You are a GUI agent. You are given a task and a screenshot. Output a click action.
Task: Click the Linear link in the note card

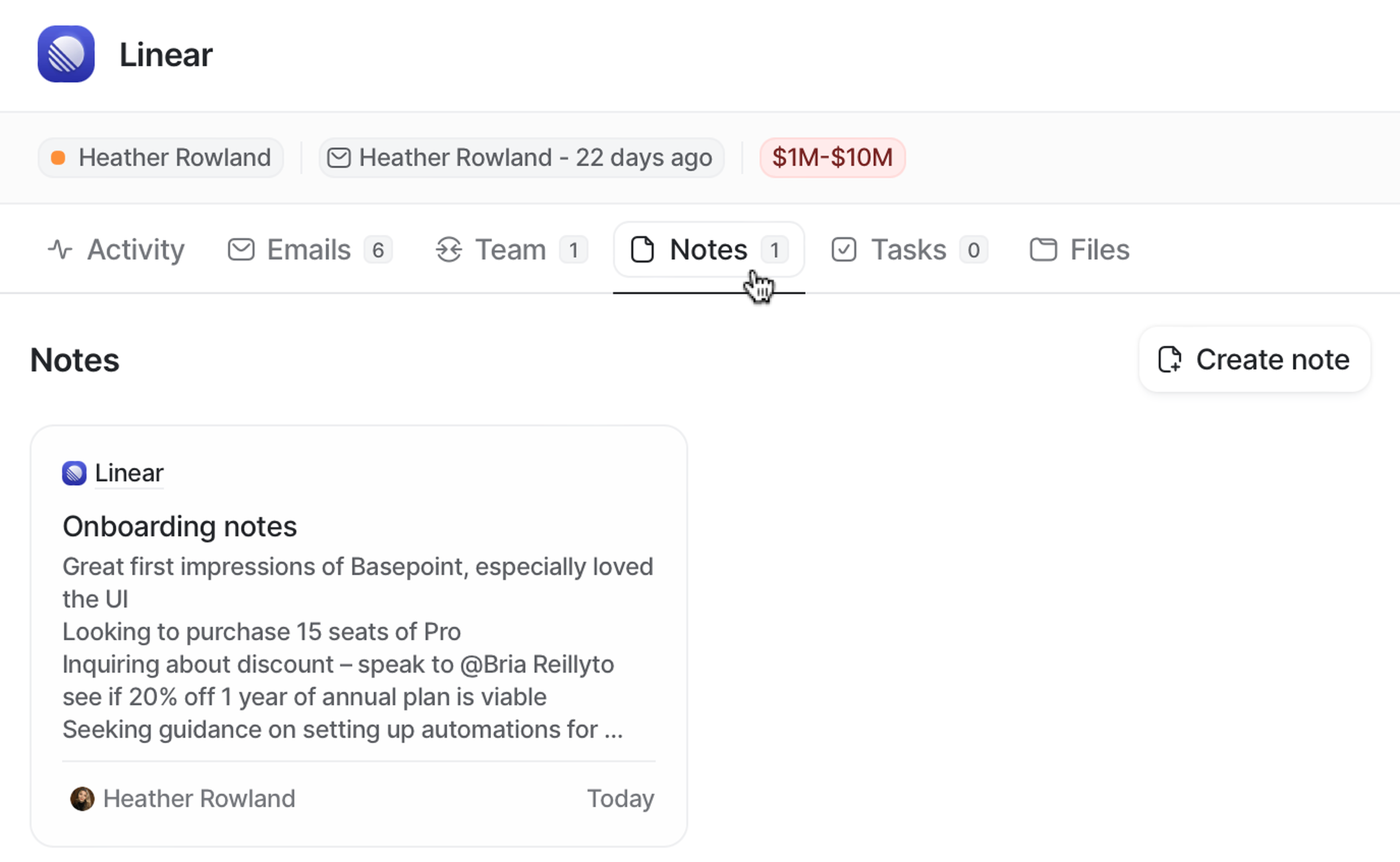129,473
